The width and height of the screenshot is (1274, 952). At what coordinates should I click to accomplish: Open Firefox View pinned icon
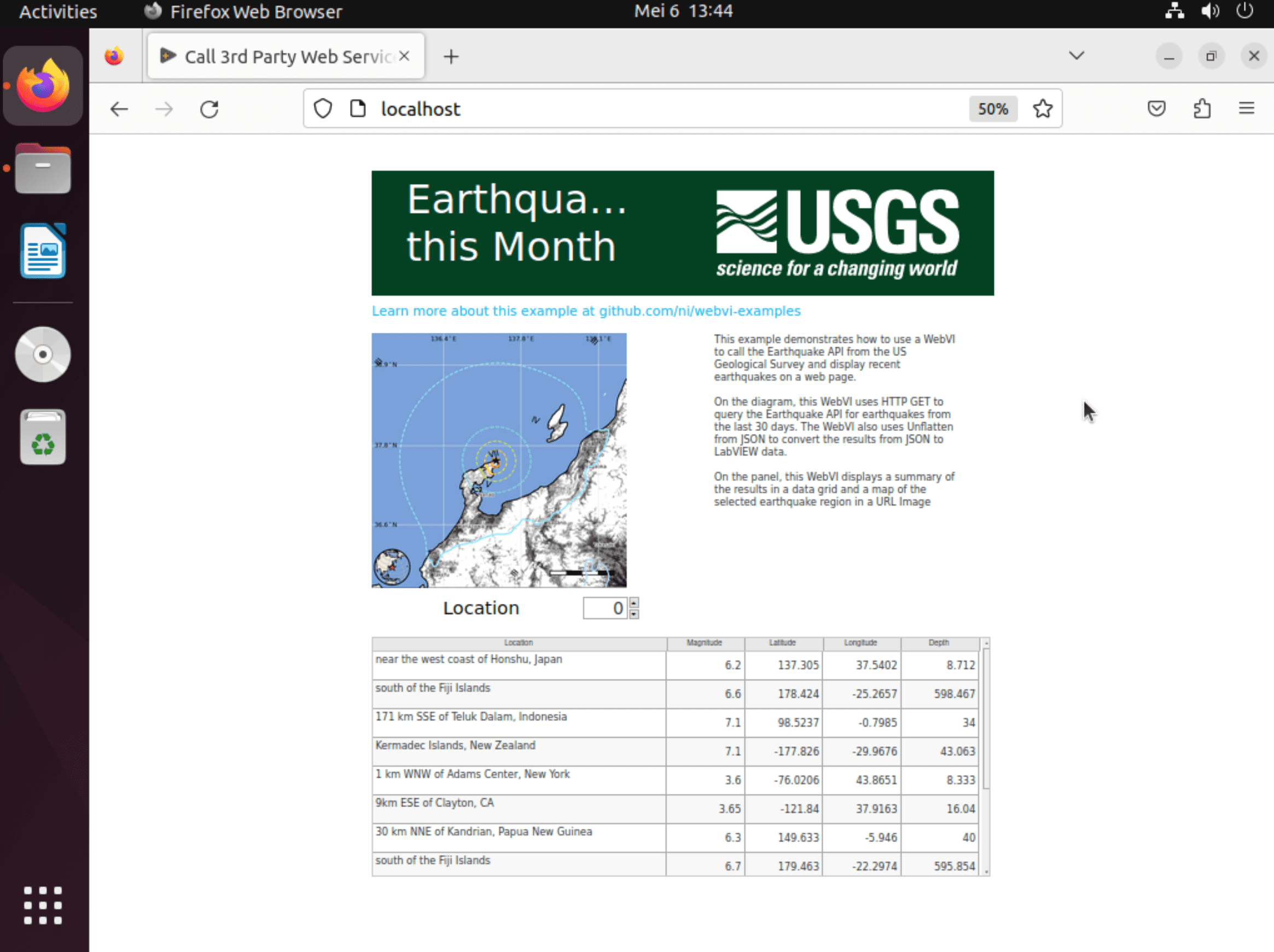114,56
